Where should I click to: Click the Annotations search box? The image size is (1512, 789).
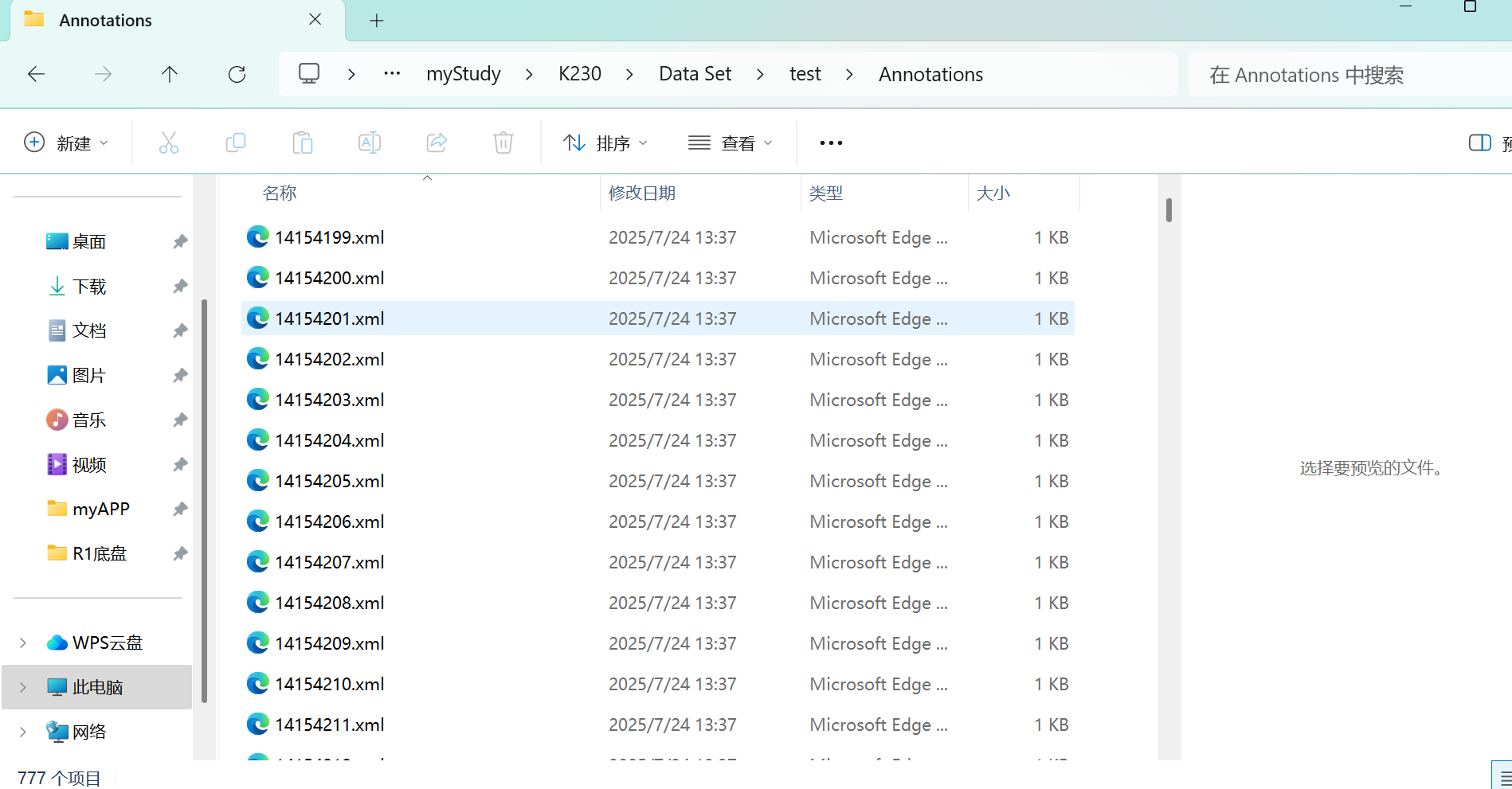[1350, 75]
